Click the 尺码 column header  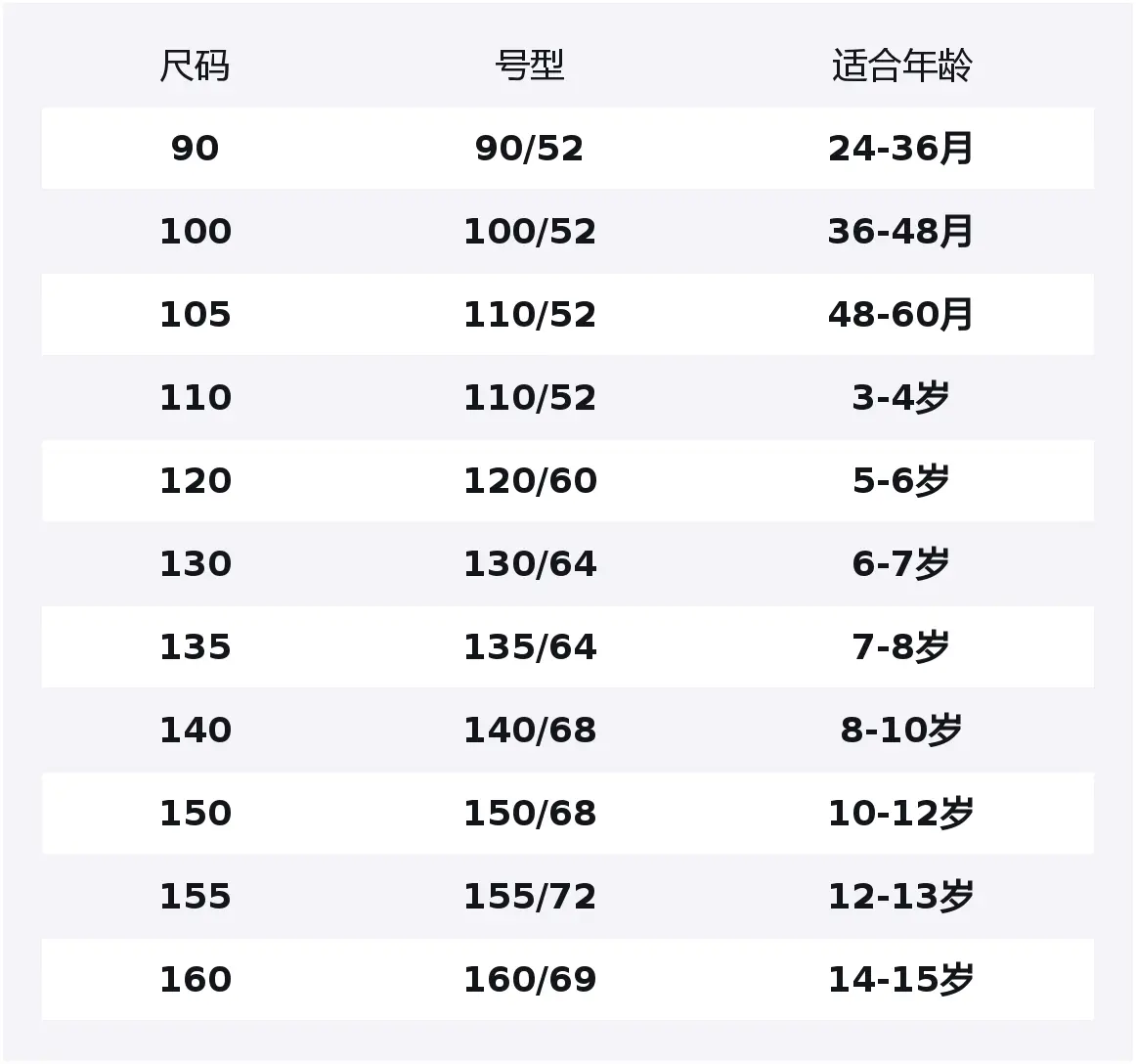click(x=195, y=66)
